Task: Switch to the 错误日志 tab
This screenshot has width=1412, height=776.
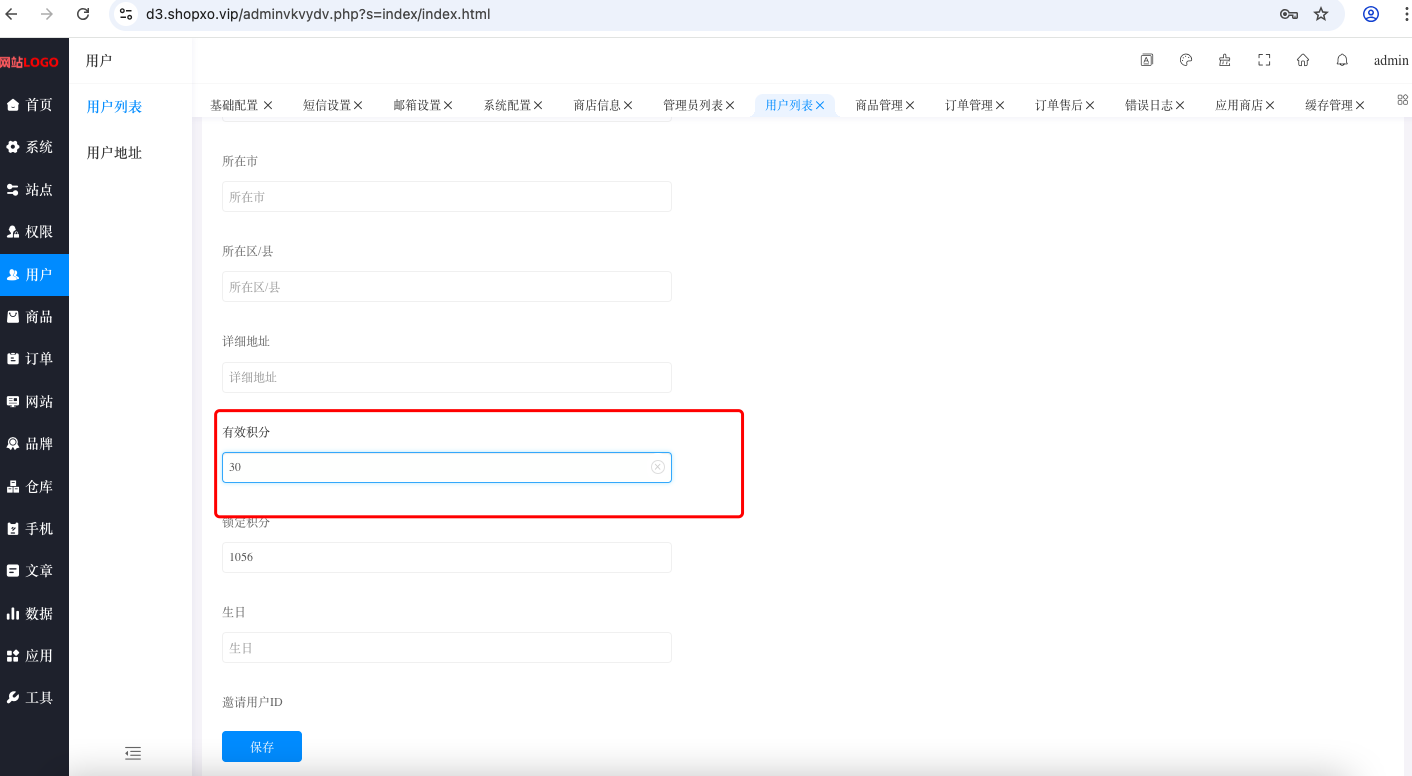Action: (1149, 105)
